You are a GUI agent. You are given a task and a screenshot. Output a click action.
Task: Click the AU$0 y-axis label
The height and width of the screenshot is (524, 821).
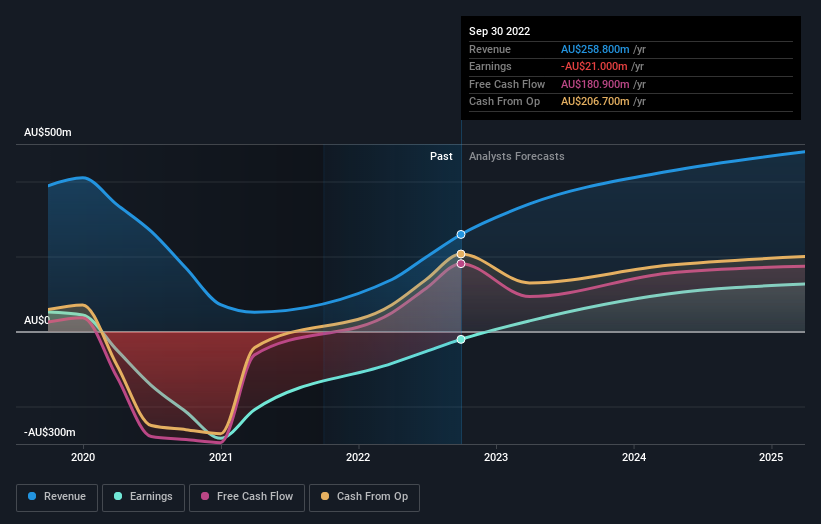tap(37, 320)
